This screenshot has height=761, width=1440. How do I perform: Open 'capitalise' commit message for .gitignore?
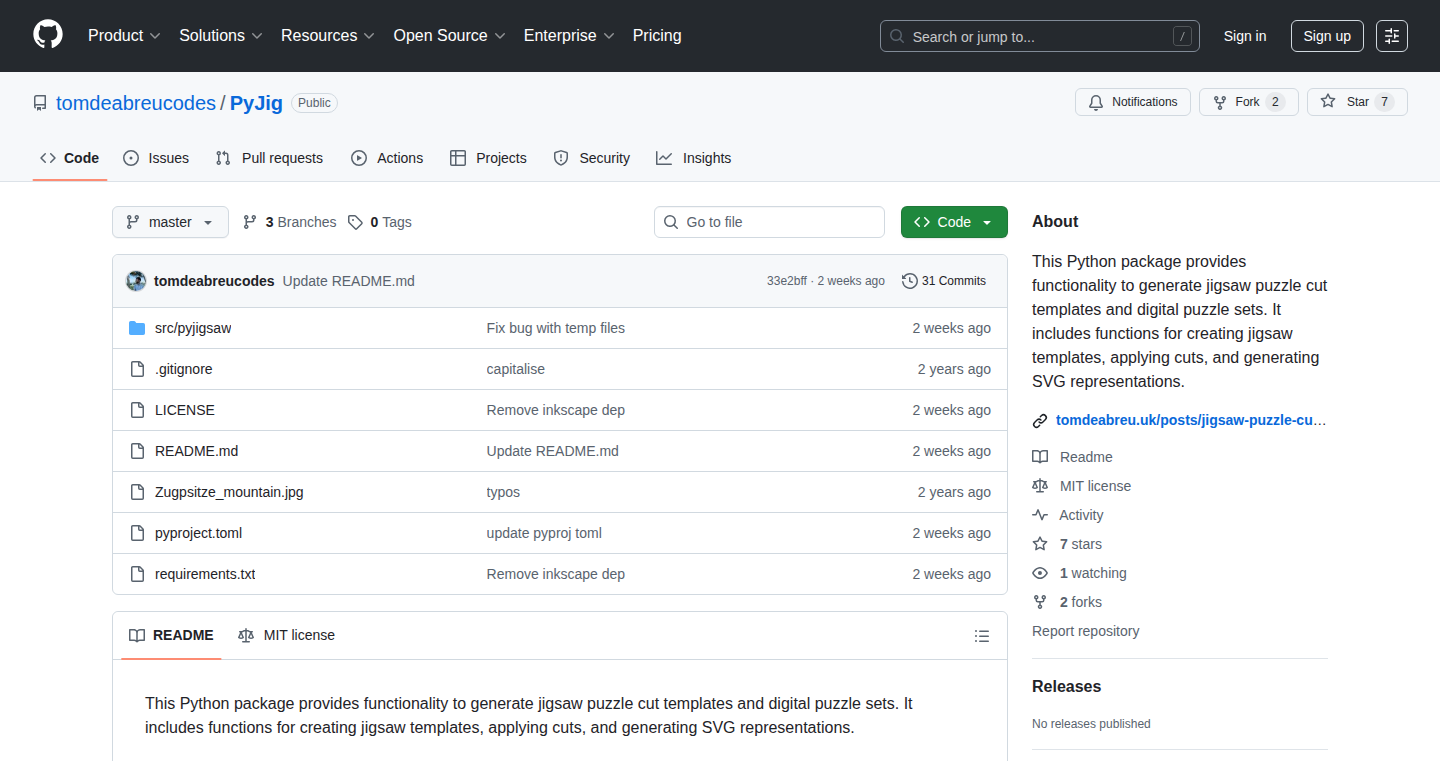click(x=516, y=369)
